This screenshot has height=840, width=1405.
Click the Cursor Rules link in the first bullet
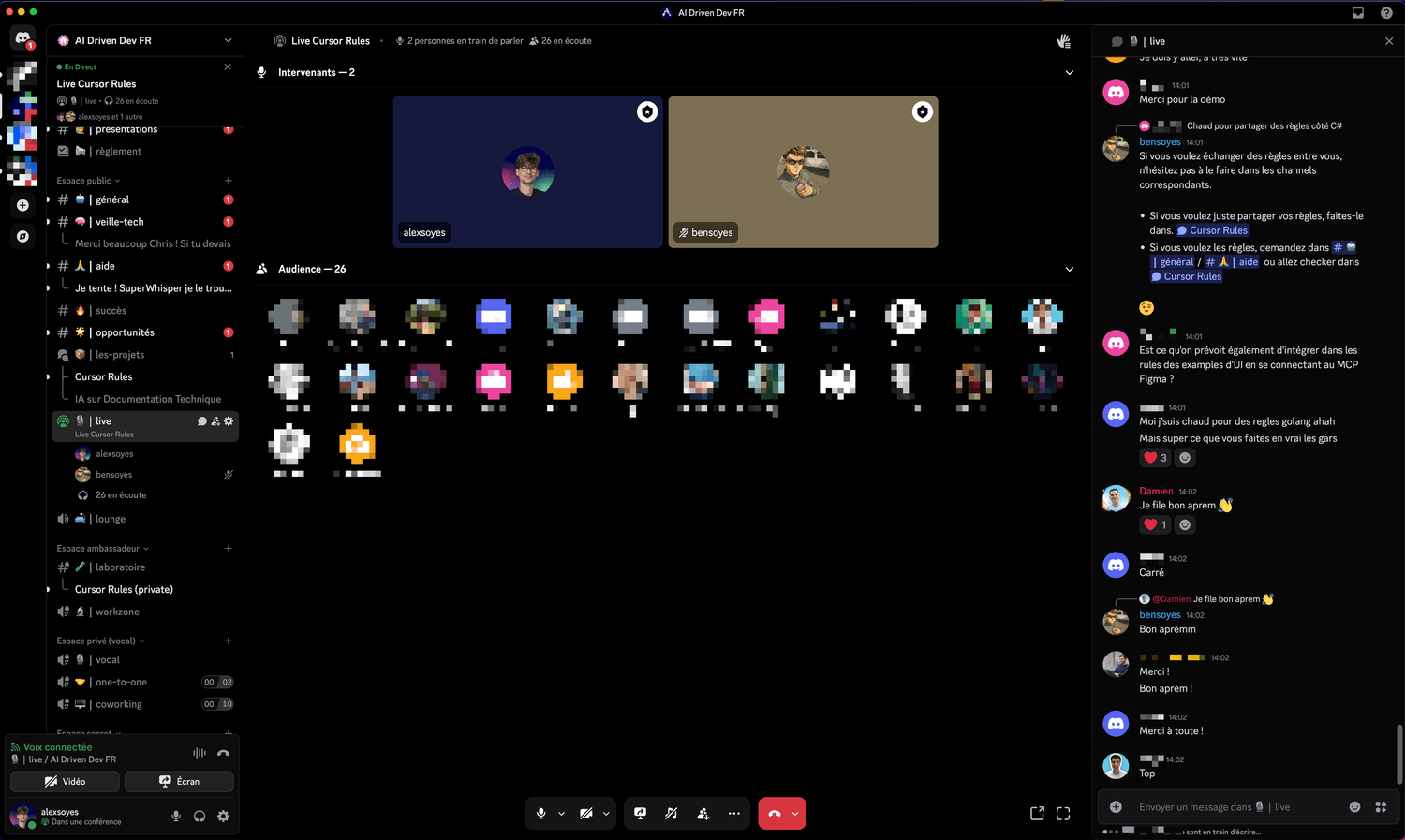(x=1212, y=230)
